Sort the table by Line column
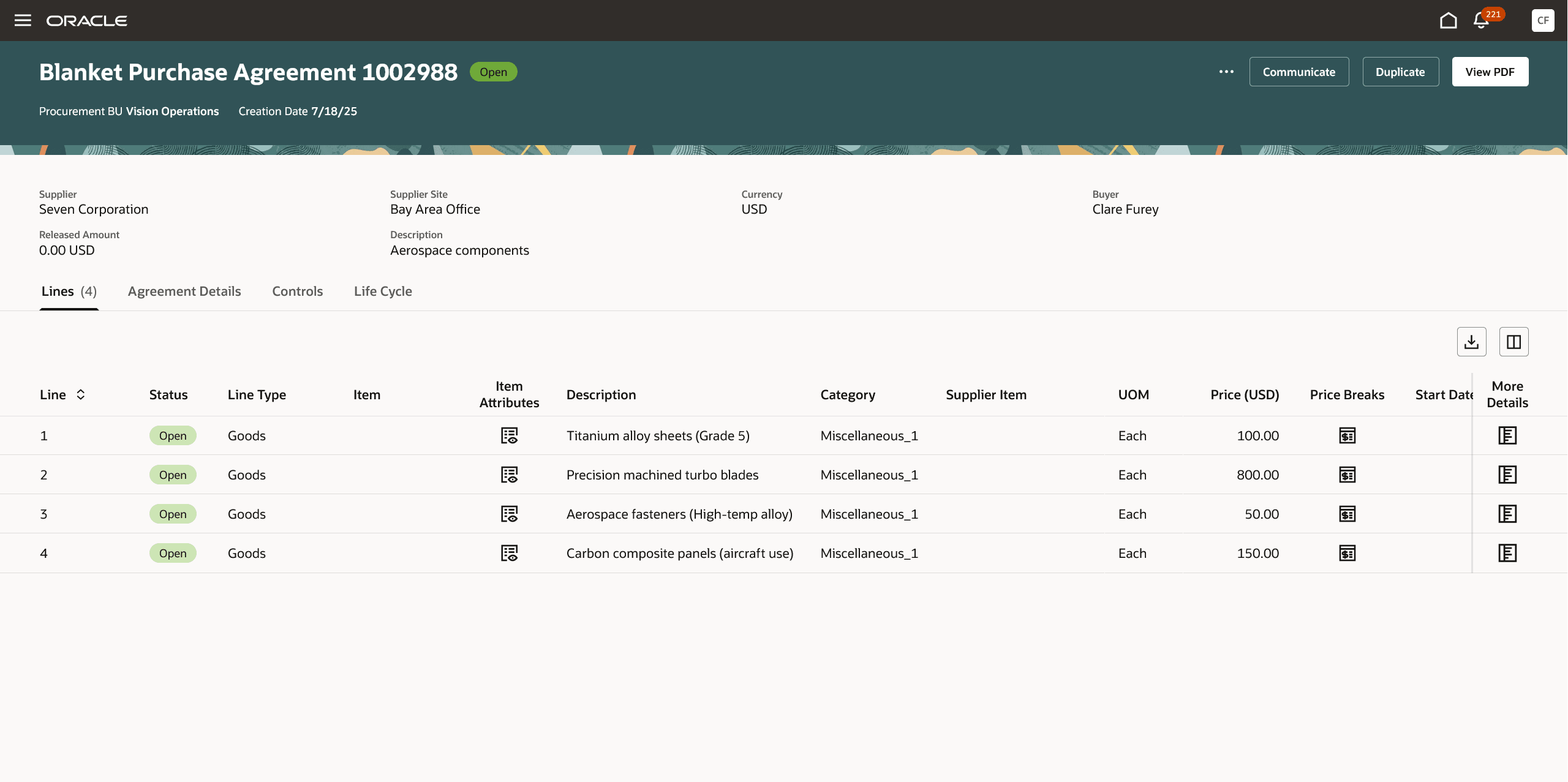1568x782 pixels. click(80, 394)
